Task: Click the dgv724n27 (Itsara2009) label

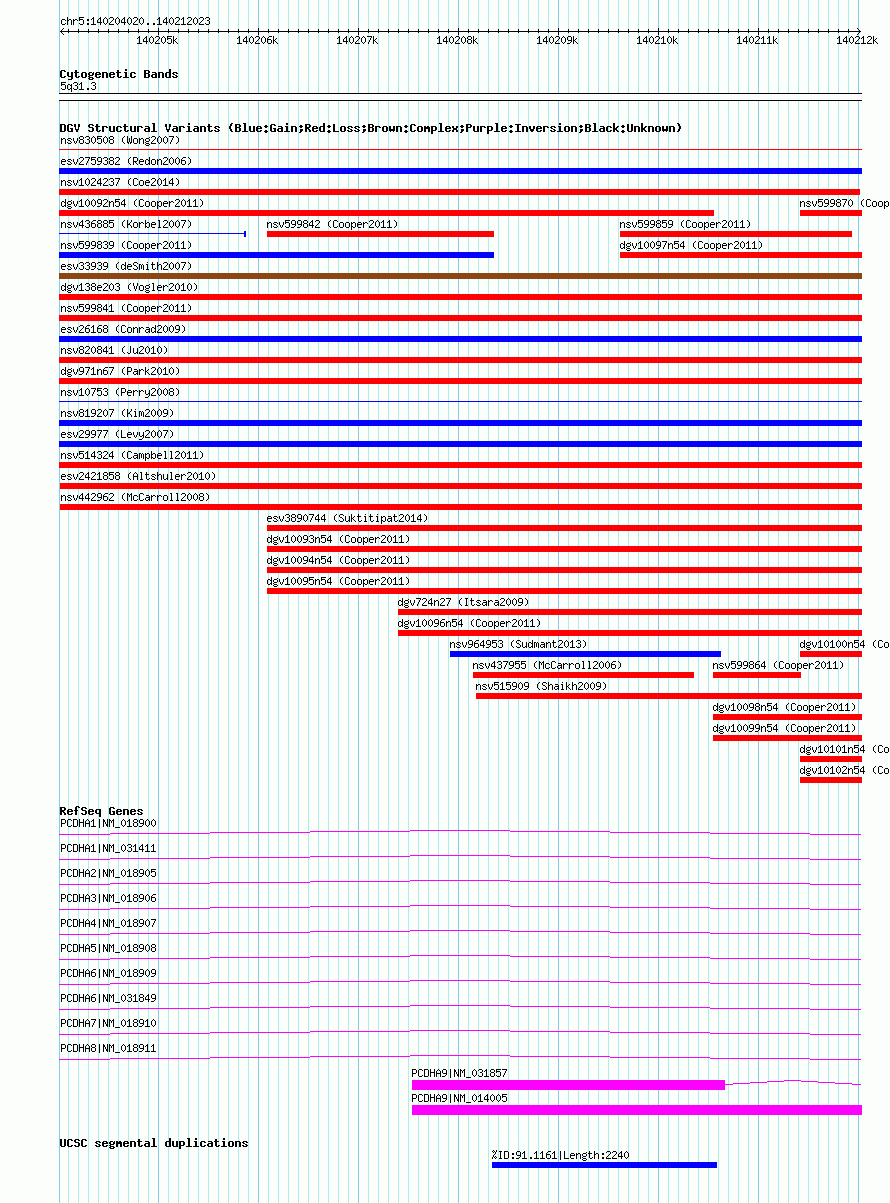Action: point(463,602)
